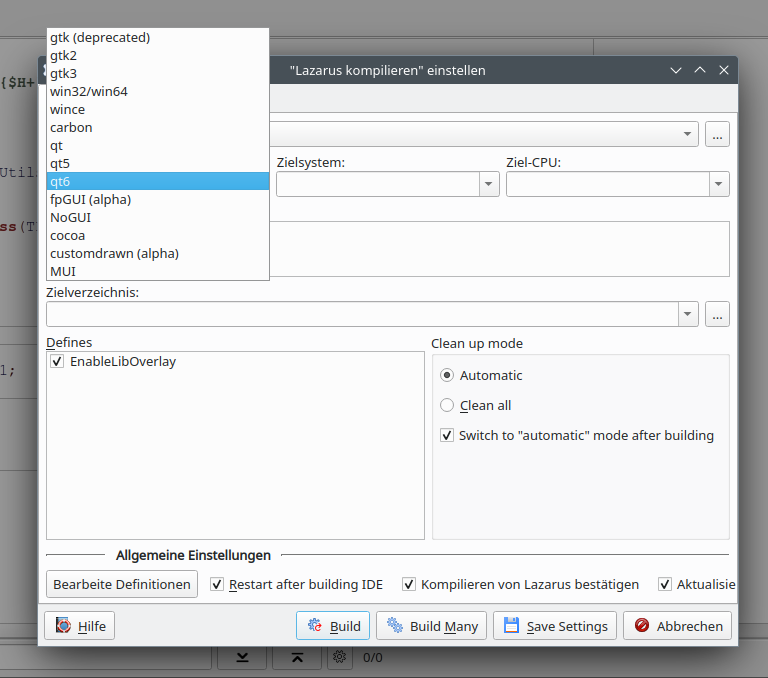Start compiling with the Build button
Screen dimensions: 768x678
point(334,626)
